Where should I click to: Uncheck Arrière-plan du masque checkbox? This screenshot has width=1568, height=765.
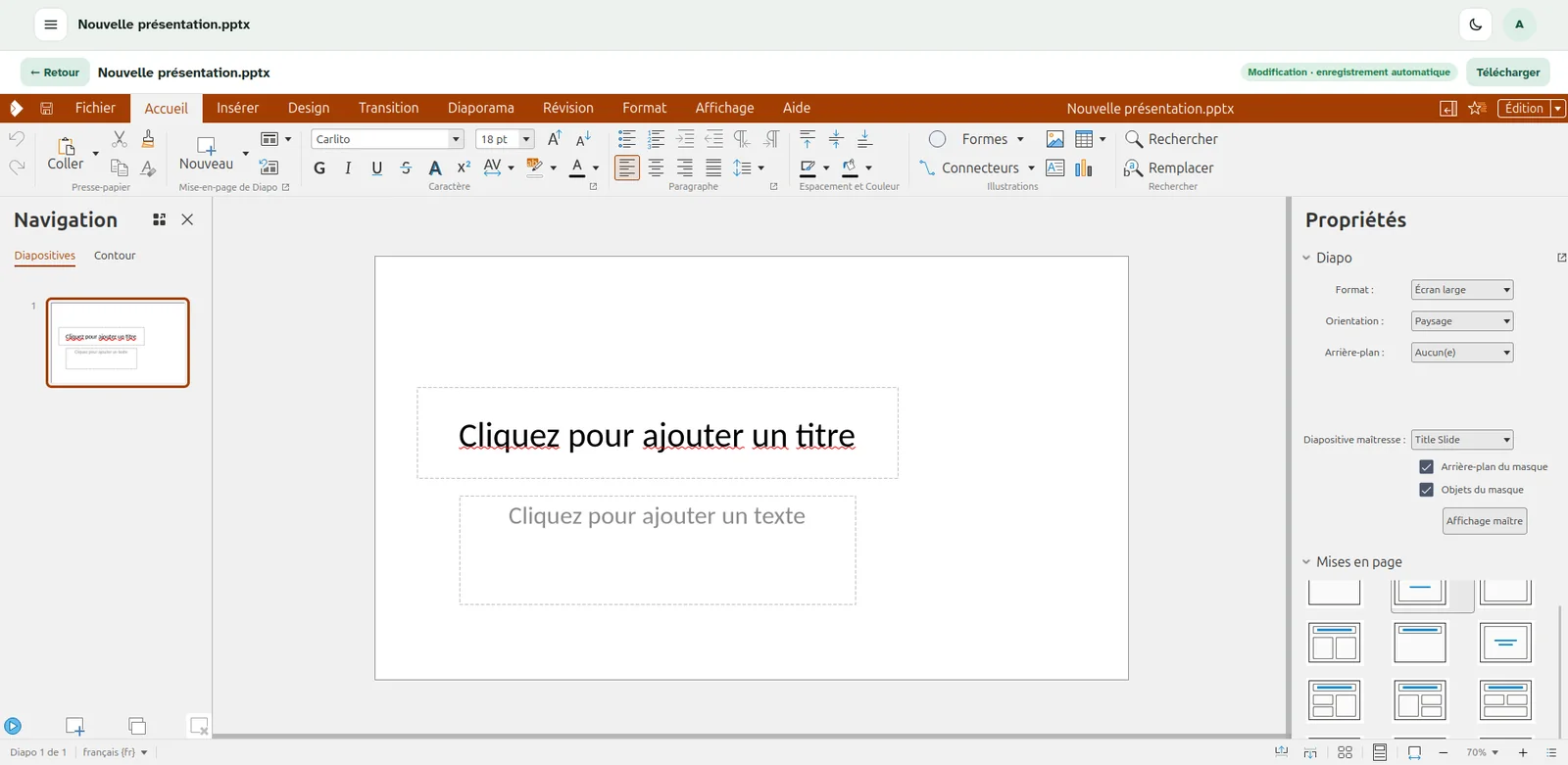pos(1427,467)
